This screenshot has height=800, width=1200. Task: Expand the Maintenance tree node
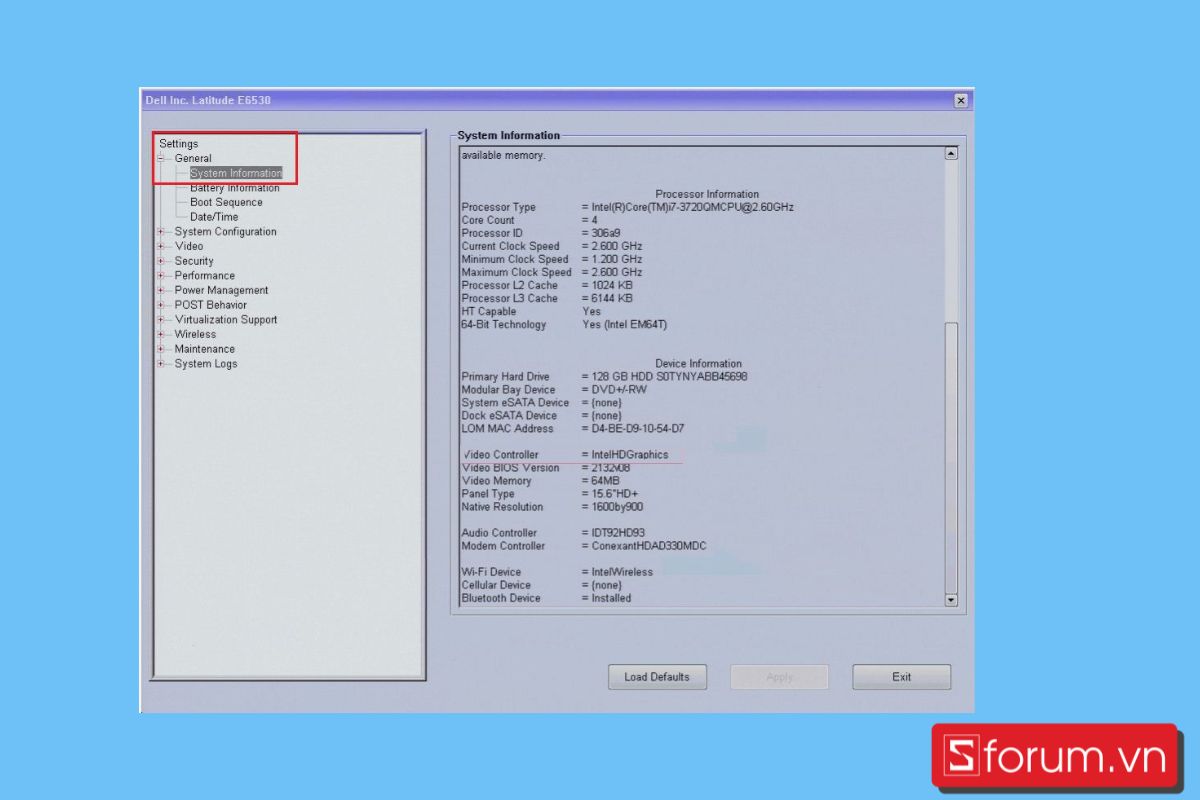(x=160, y=349)
